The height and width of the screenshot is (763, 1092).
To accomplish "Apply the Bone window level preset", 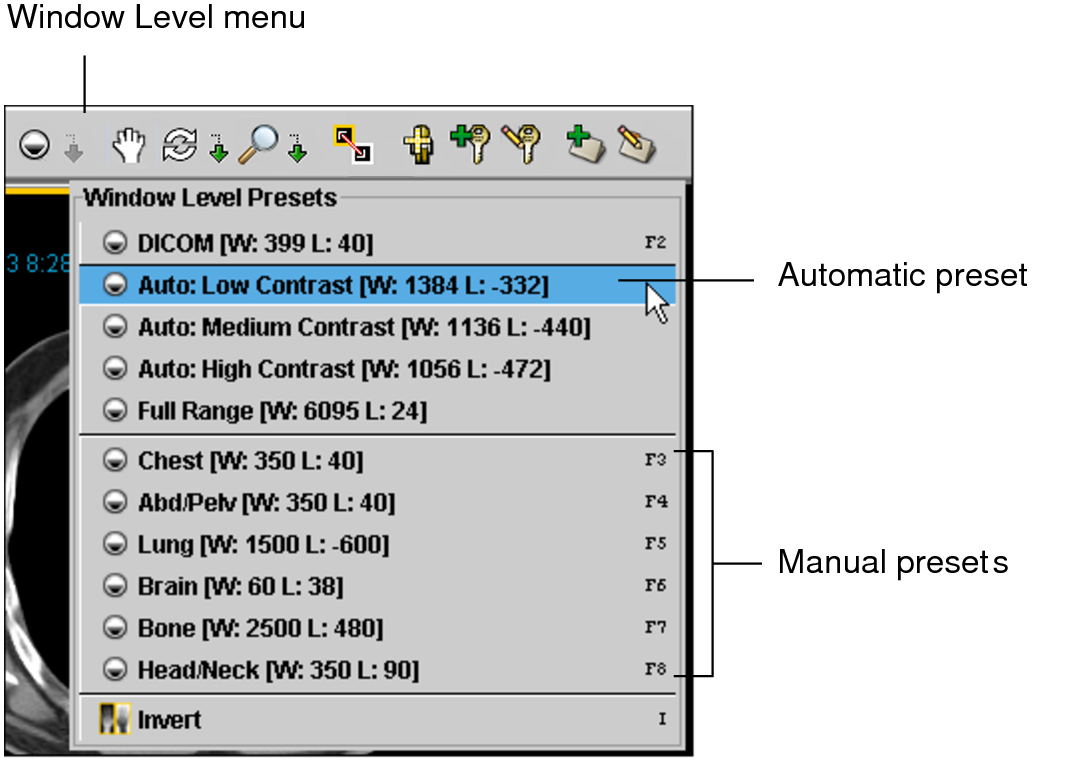I will tap(260, 628).
